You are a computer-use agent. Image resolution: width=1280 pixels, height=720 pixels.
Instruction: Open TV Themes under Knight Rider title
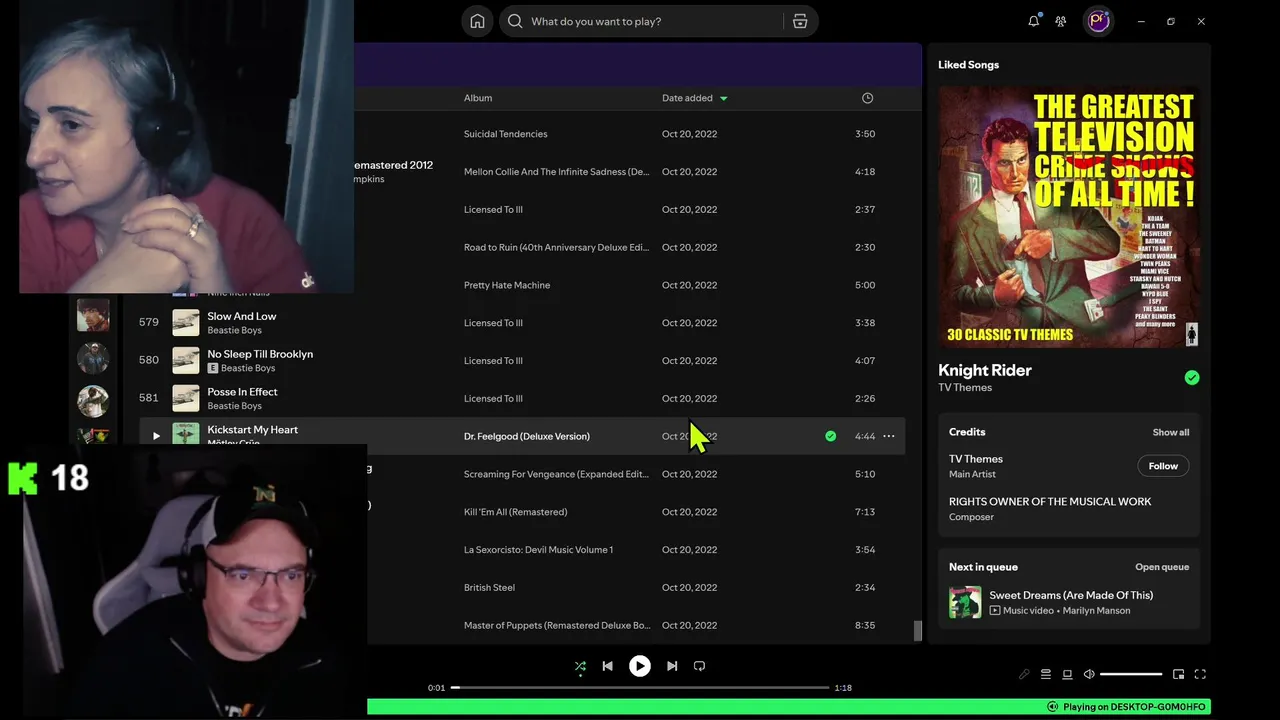point(965,388)
